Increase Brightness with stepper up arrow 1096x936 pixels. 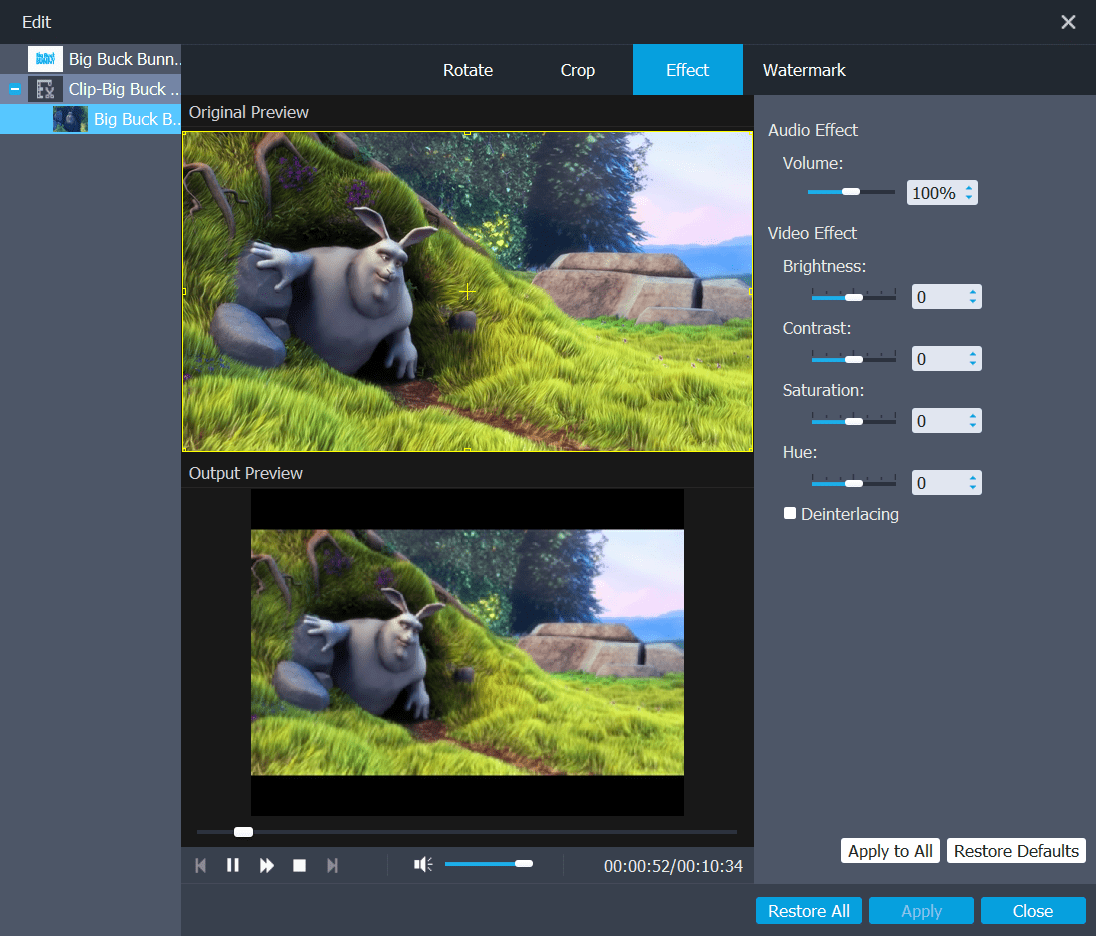click(x=973, y=291)
